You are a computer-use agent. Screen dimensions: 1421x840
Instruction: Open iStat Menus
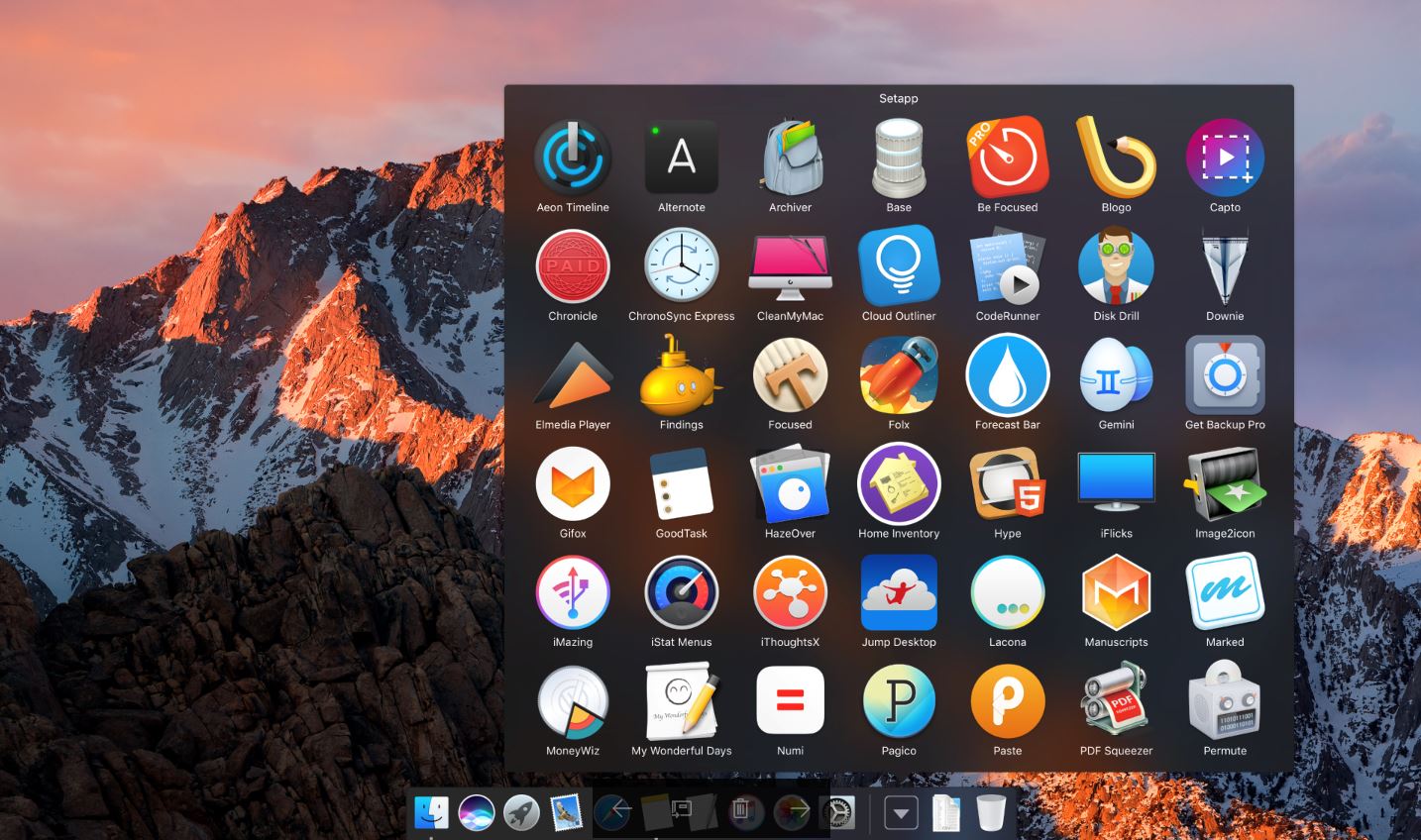(x=682, y=592)
